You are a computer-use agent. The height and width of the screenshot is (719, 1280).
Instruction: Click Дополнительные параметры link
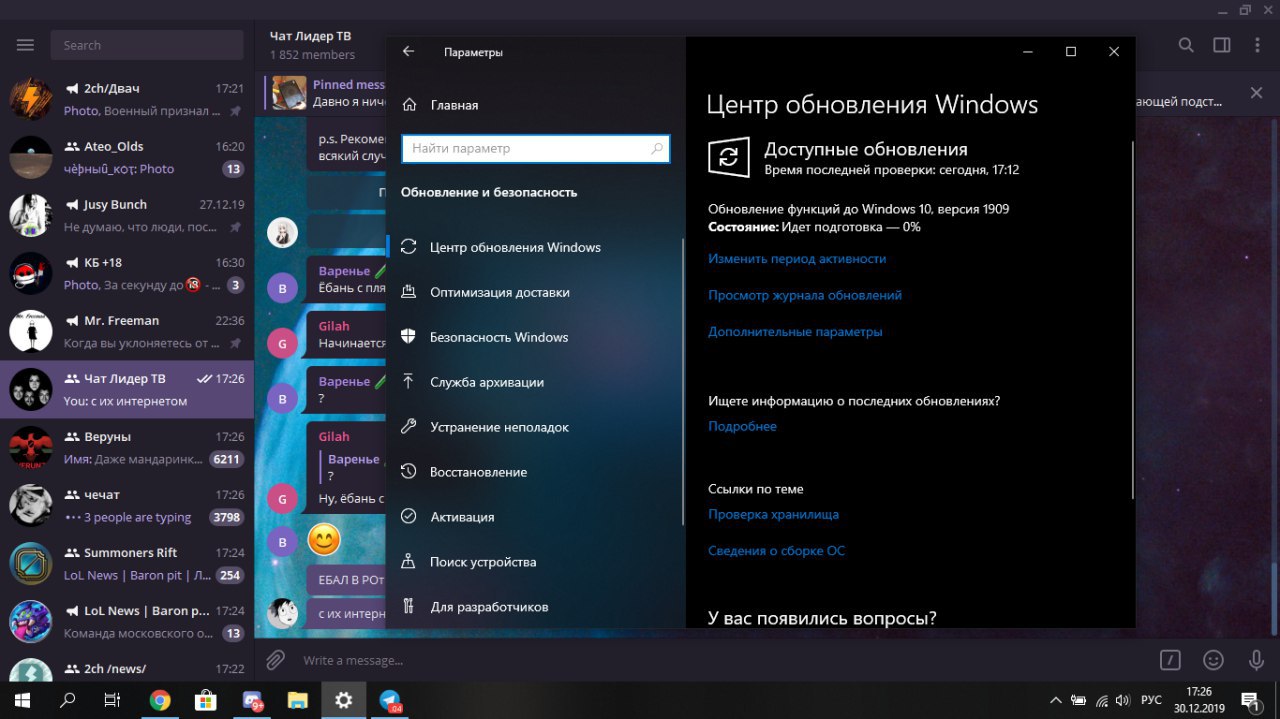coord(795,331)
